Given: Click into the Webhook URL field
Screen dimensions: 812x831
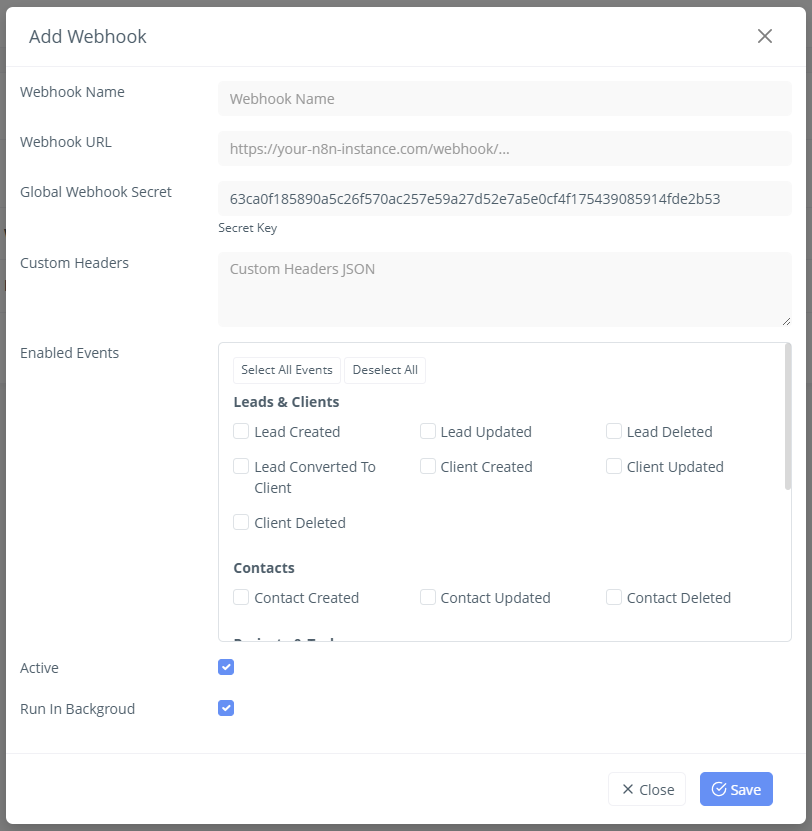Looking at the screenshot, I should coord(505,149).
